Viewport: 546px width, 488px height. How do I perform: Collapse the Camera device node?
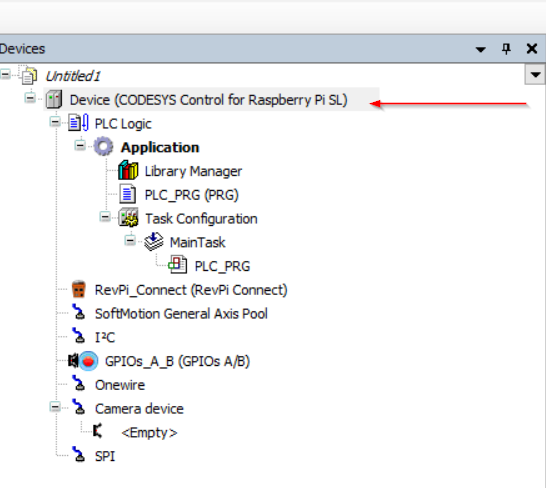coord(55,406)
